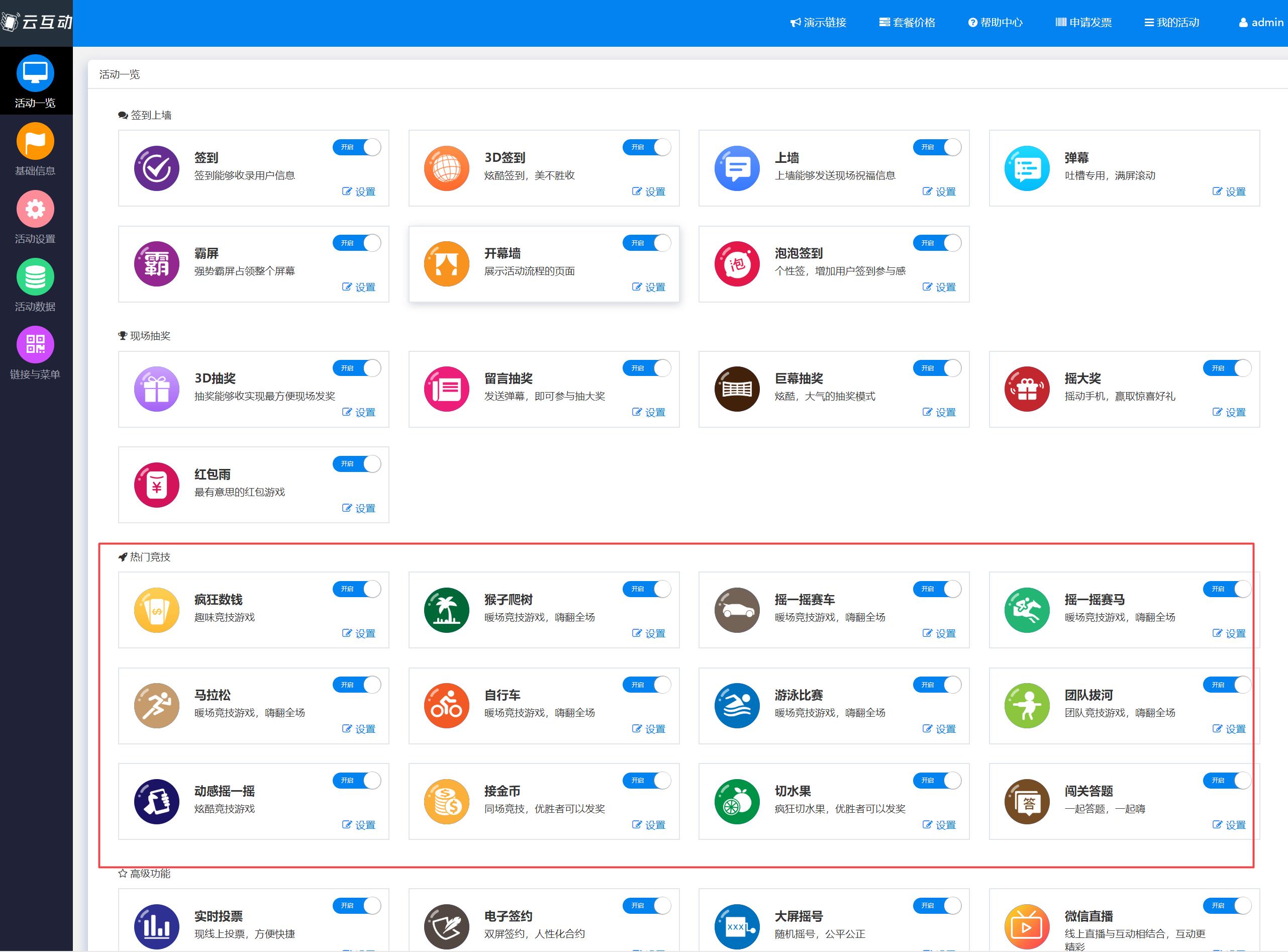The height and width of the screenshot is (952, 1288).
Task: Click the 摇一摇赛车 car icon
Action: [x=737, y=610]
